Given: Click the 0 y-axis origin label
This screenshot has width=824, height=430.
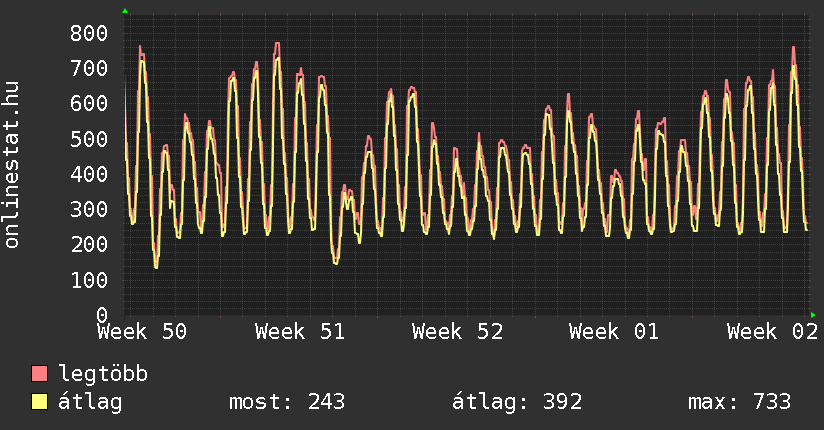Looking at the screenshot, I should click(101, 315).
